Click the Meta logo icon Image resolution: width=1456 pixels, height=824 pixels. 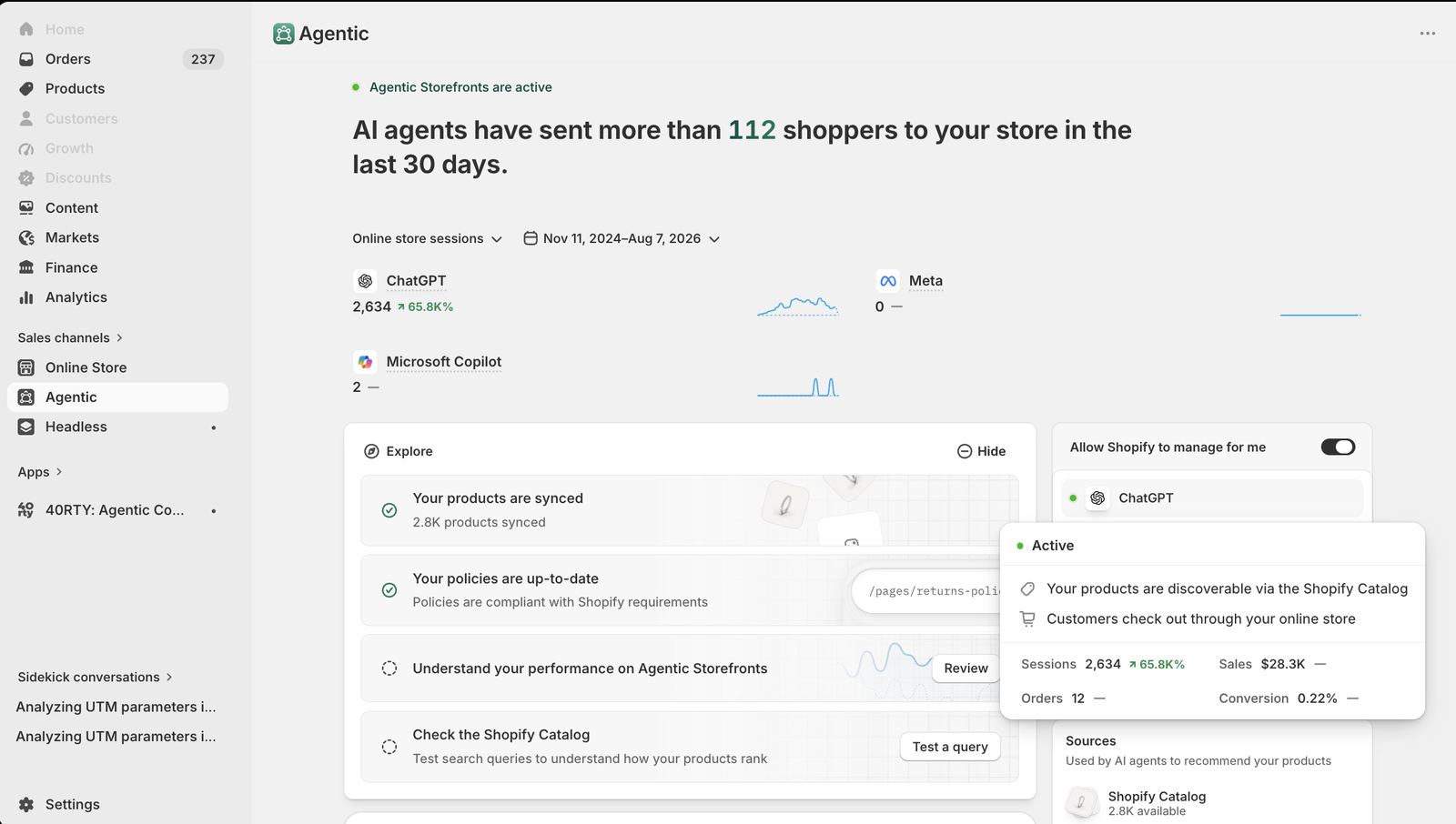point(888,281)
